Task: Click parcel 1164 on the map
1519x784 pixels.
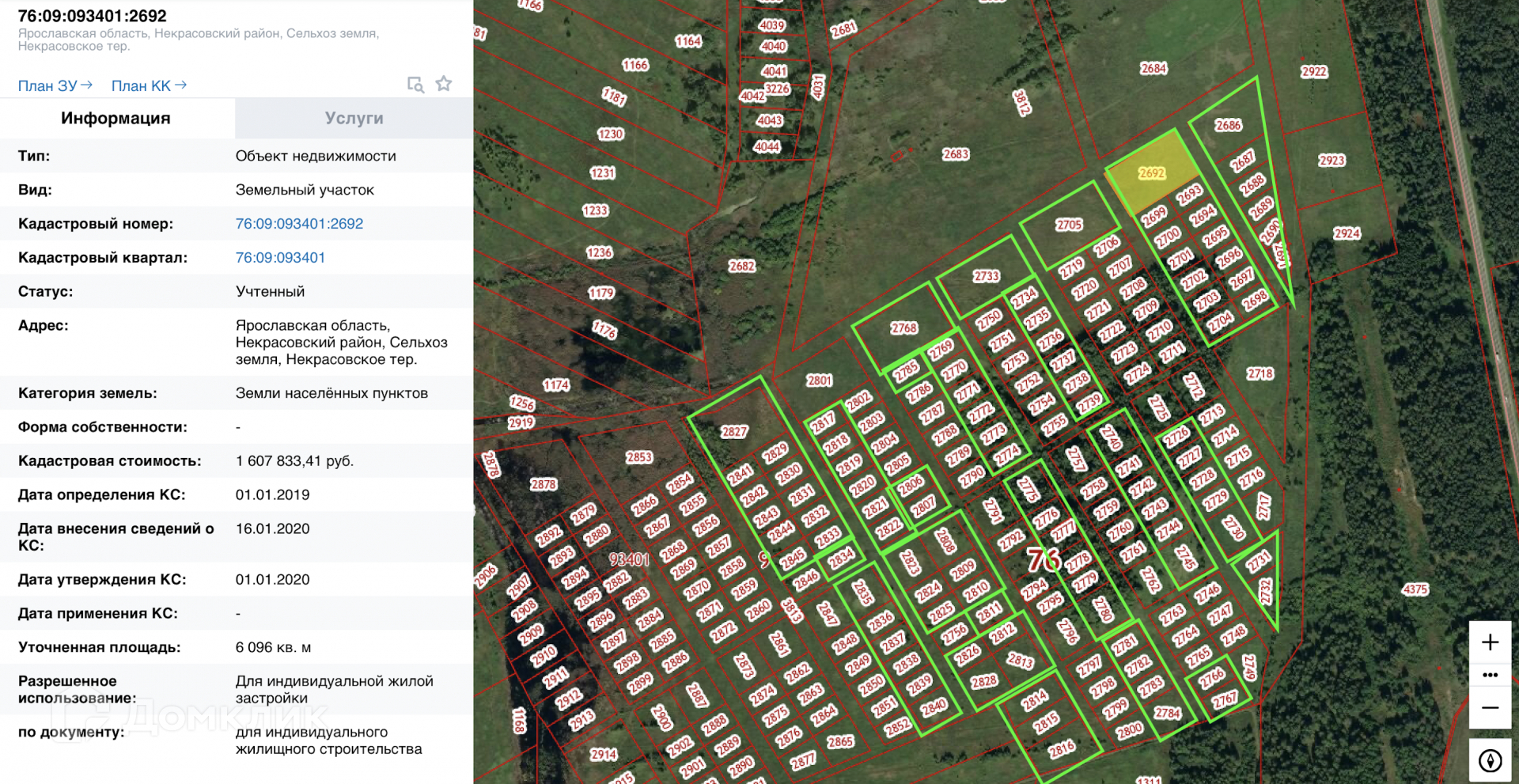Action: click(688, 41)
